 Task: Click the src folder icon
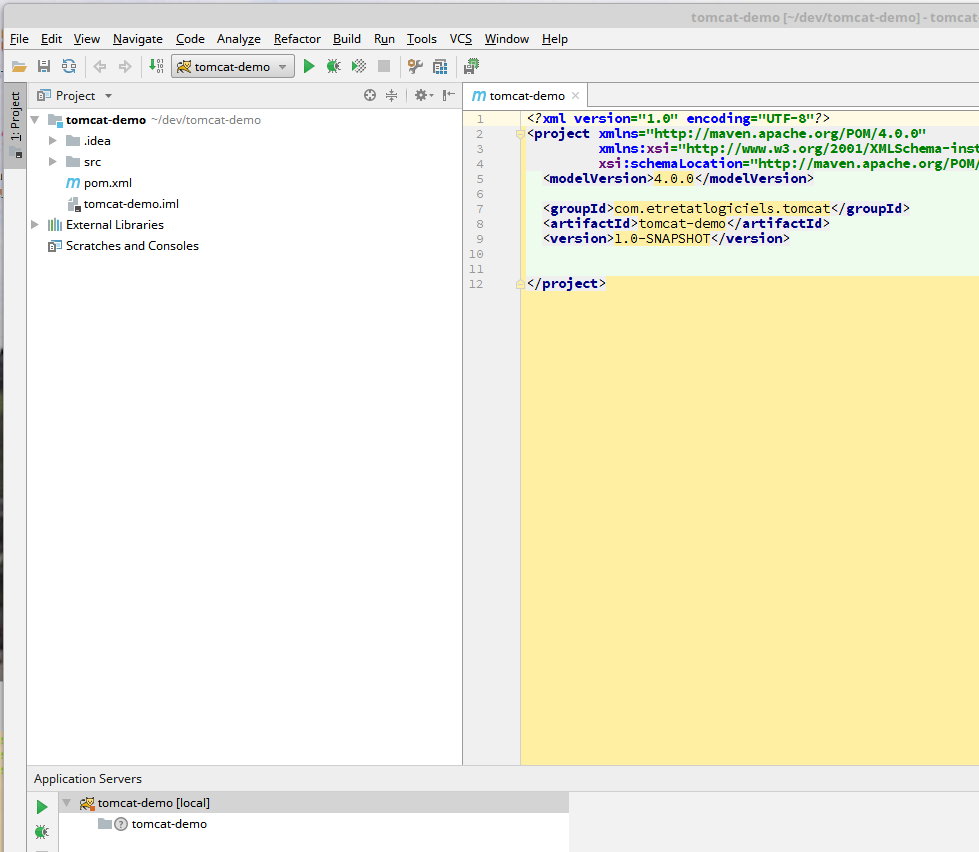(73, 162)
